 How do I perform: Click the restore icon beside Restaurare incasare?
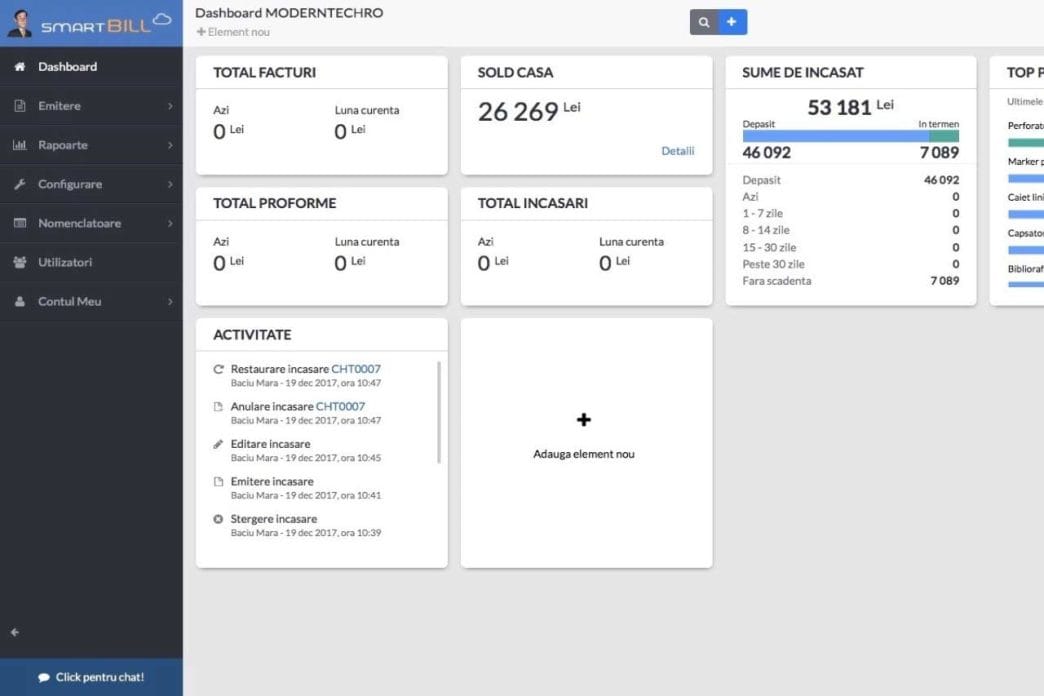(219, 369)
